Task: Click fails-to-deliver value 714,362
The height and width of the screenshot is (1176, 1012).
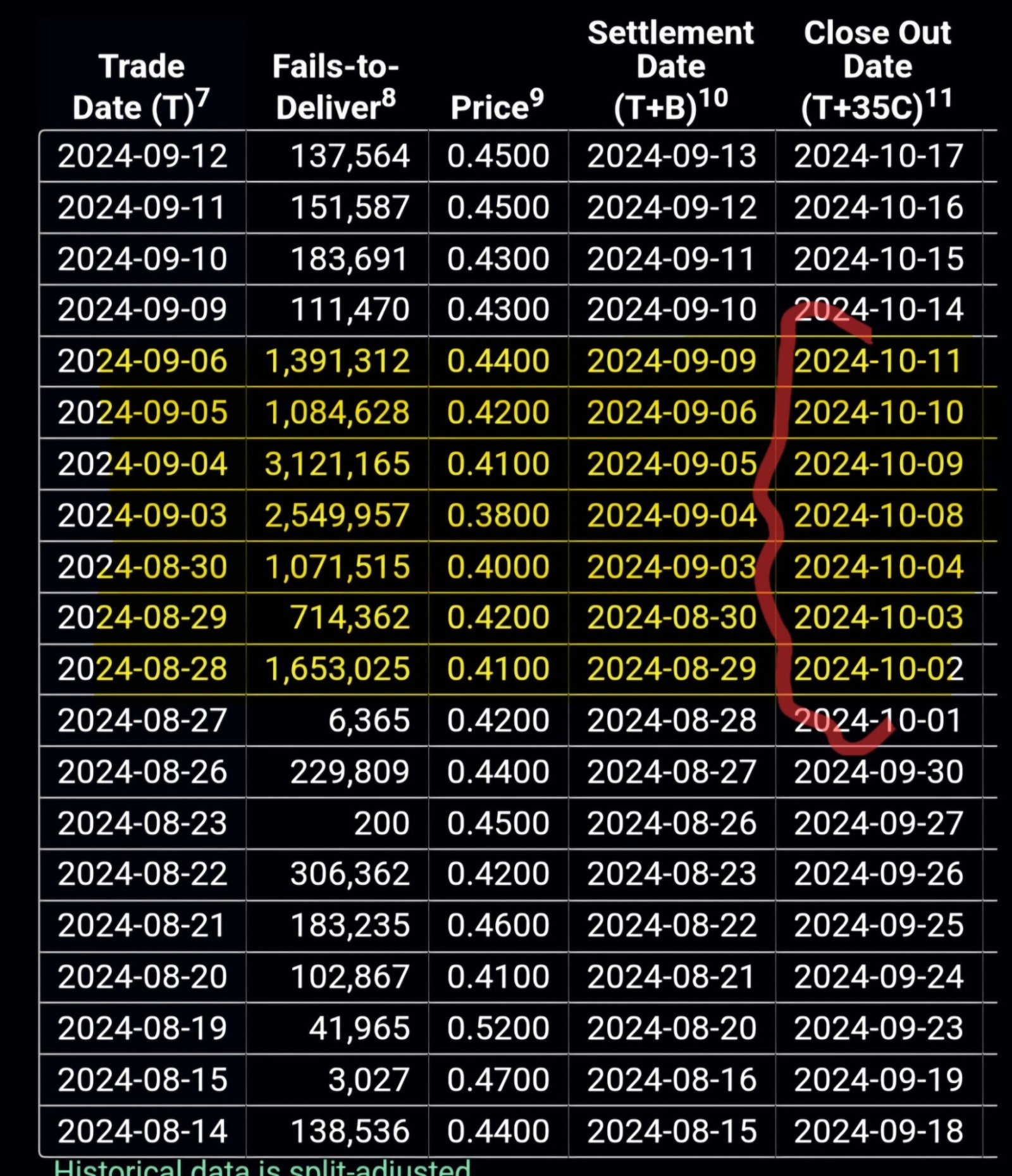Action: [x=350, y=617]
